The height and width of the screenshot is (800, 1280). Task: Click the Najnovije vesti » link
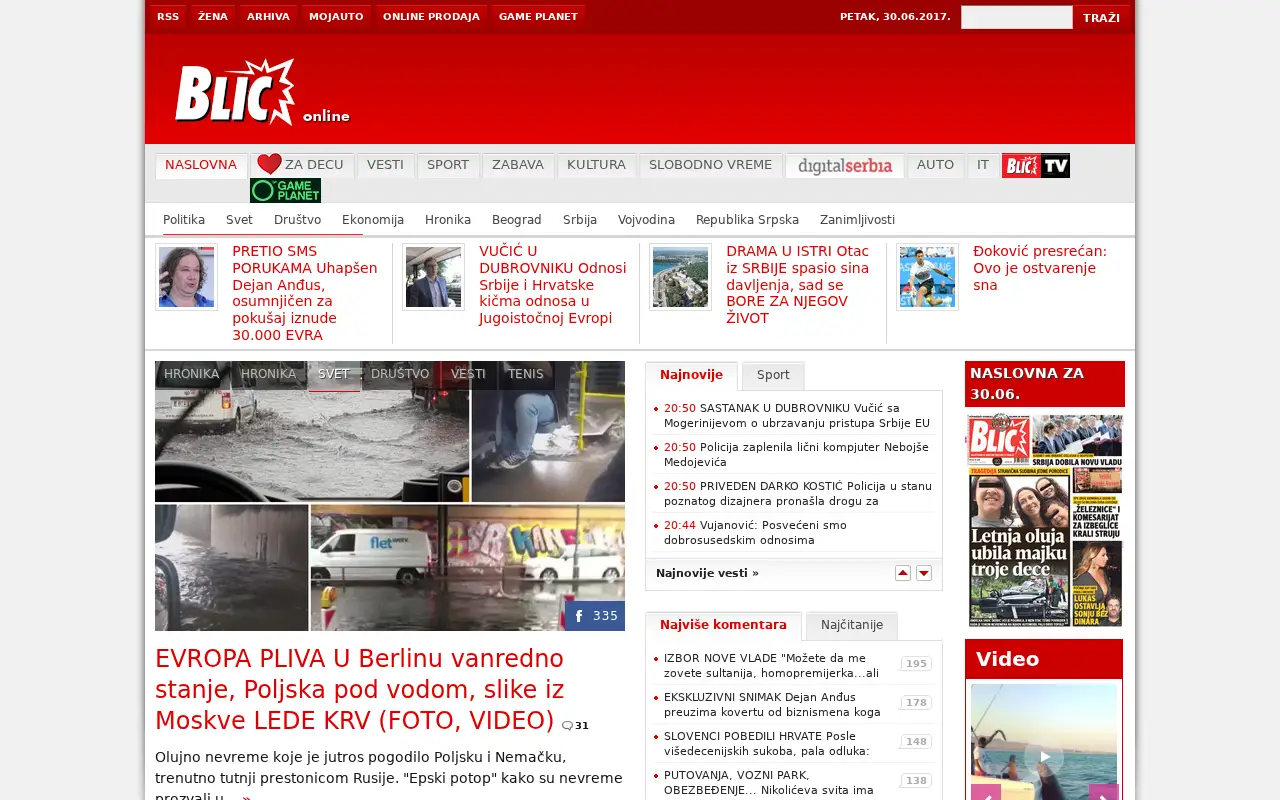point(707,573)
